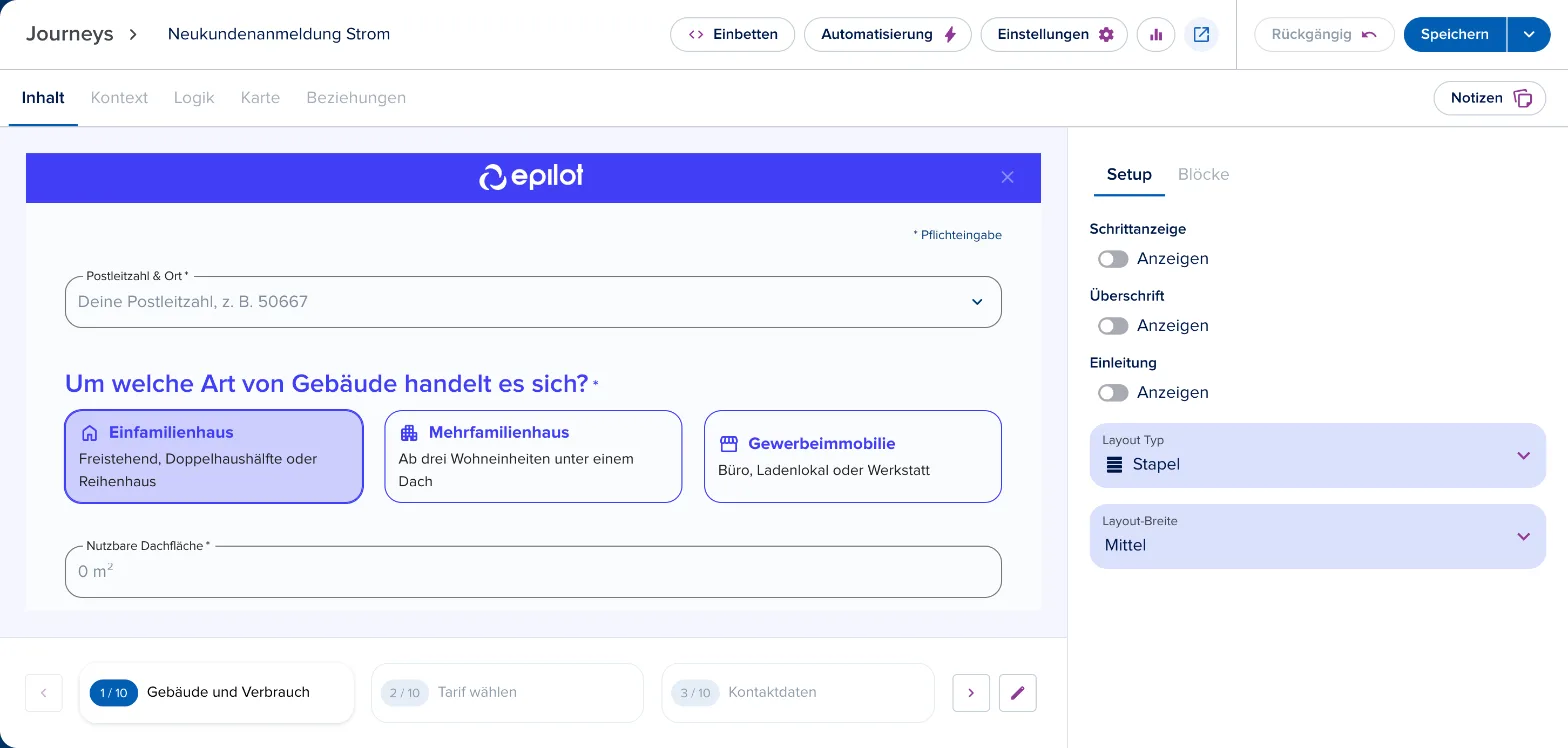Switch to the Beziehungen tab
This screenshot has width=1568, height=748.
point(356,98)
